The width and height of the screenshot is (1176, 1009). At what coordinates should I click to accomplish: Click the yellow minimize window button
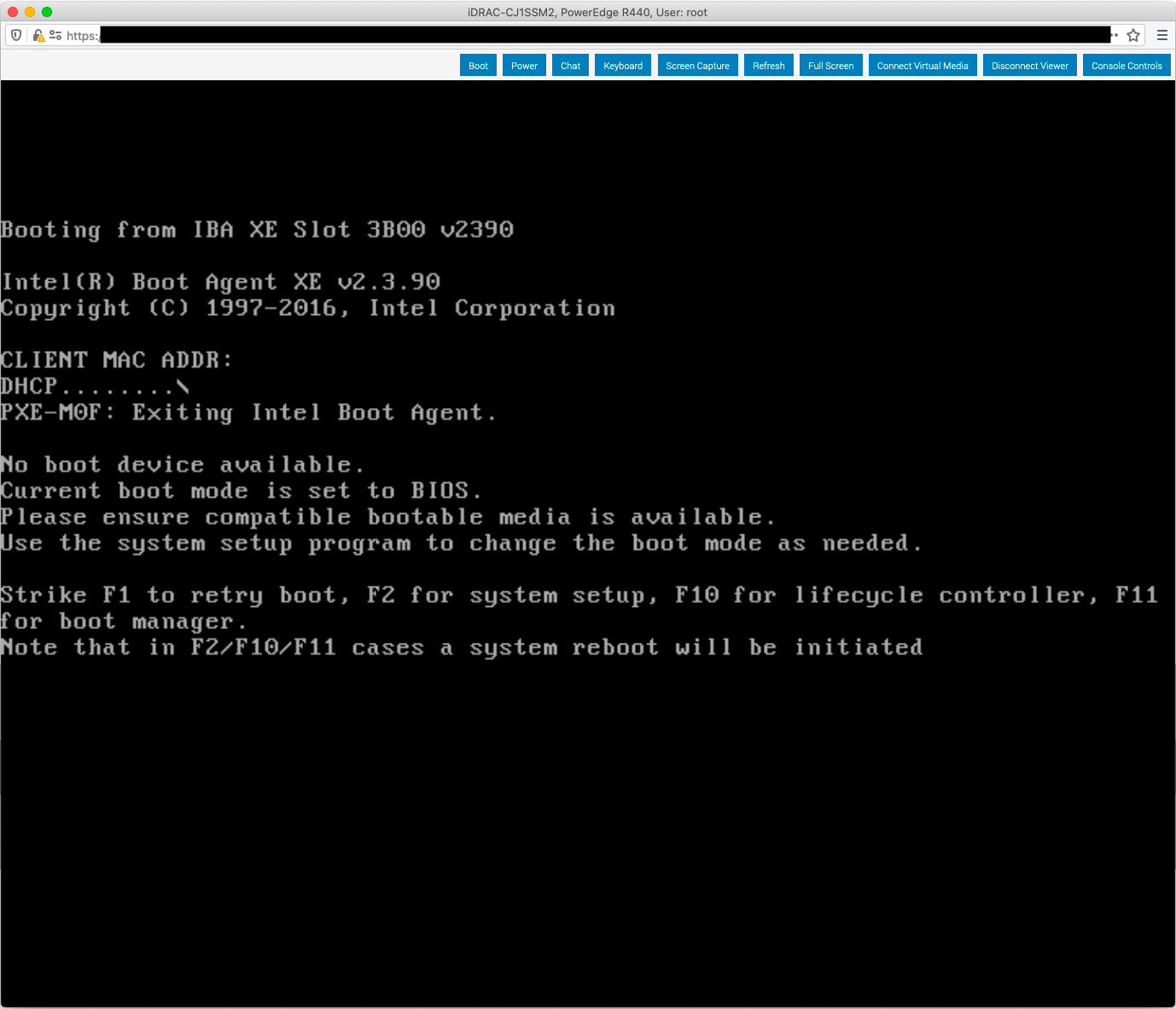pos(30,12)
